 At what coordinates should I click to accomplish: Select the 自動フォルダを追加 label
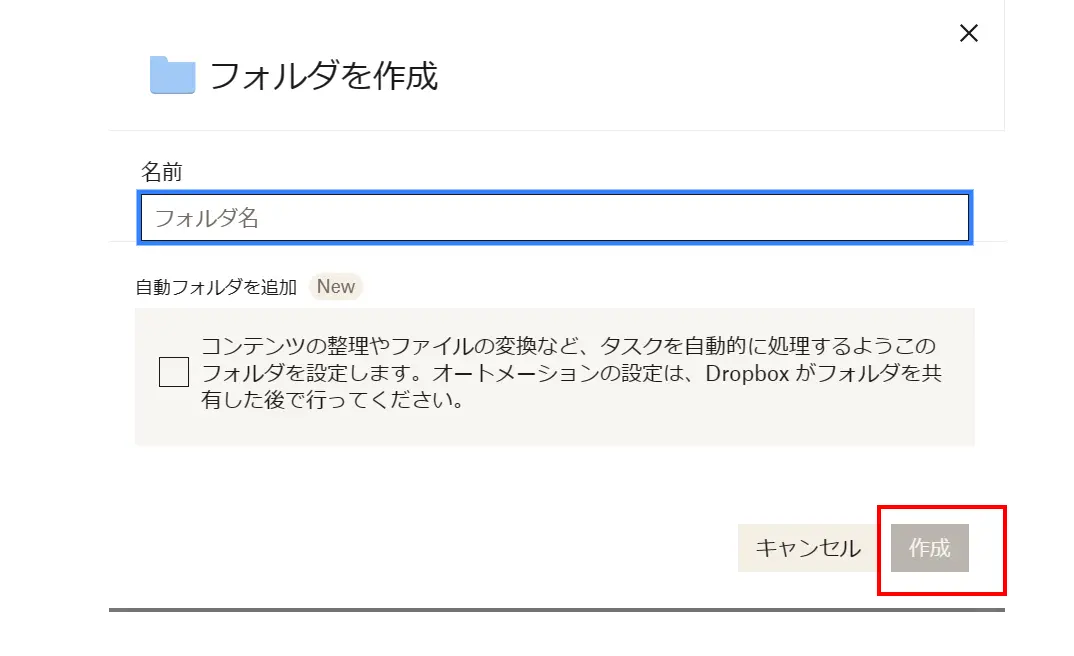[x=216, y=287]
